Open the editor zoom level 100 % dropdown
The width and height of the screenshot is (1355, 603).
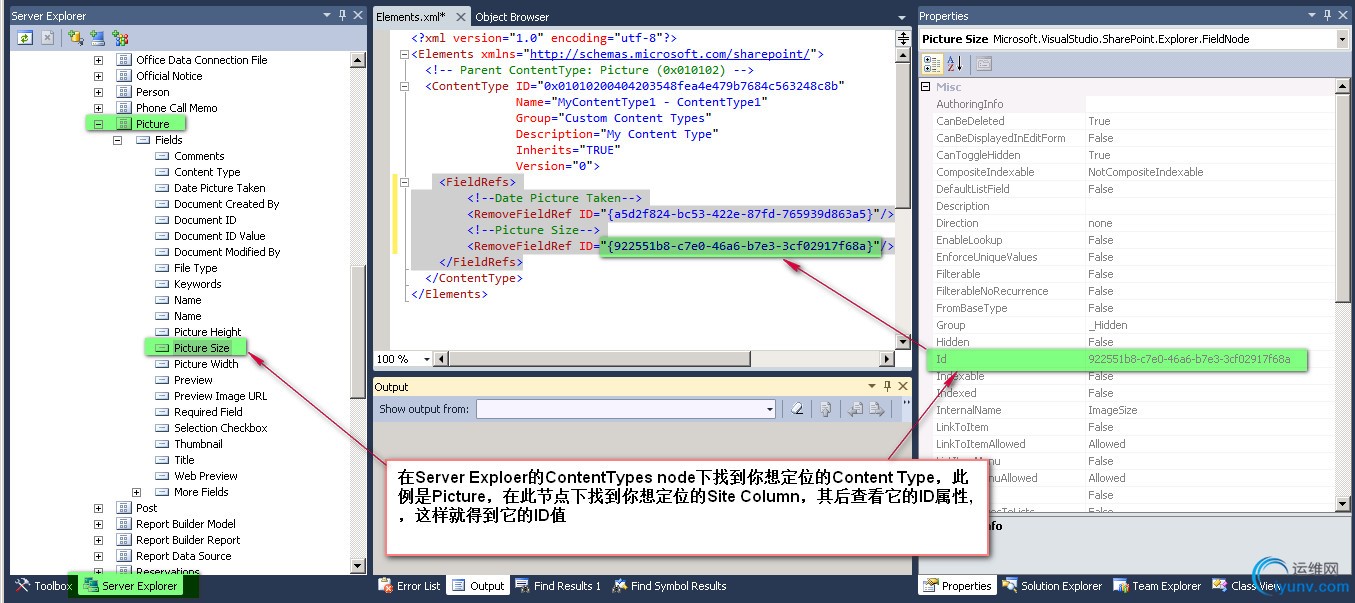coord(426,359)
